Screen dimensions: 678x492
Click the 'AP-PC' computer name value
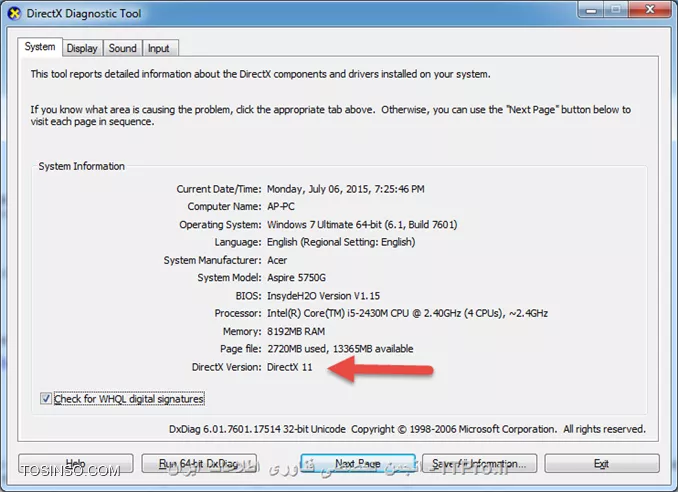(x=281, y=206)
